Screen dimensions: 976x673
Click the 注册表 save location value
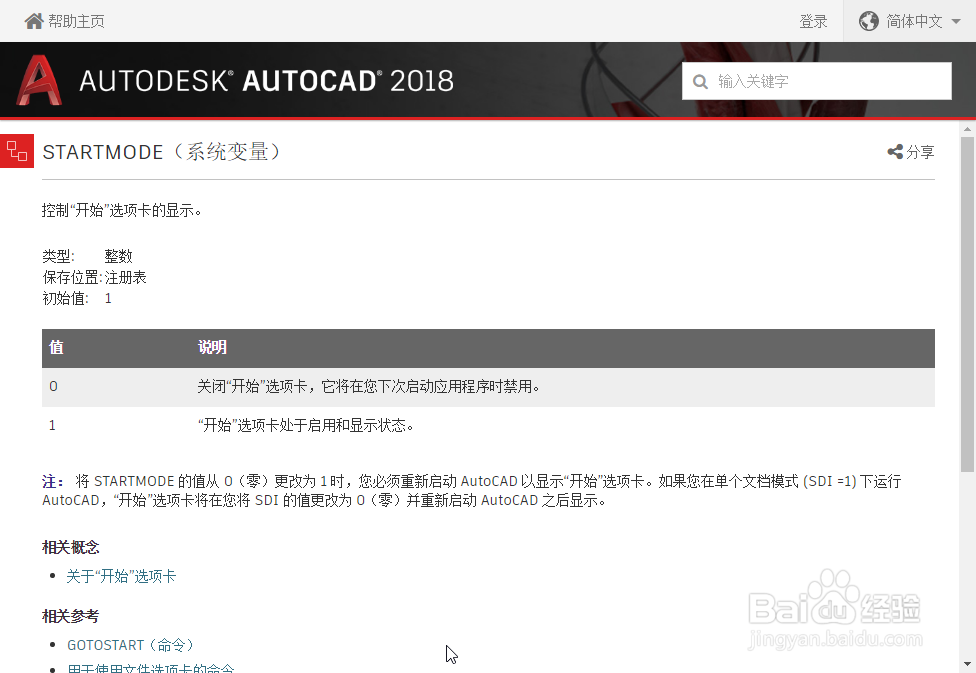click(x=126, y=278)
